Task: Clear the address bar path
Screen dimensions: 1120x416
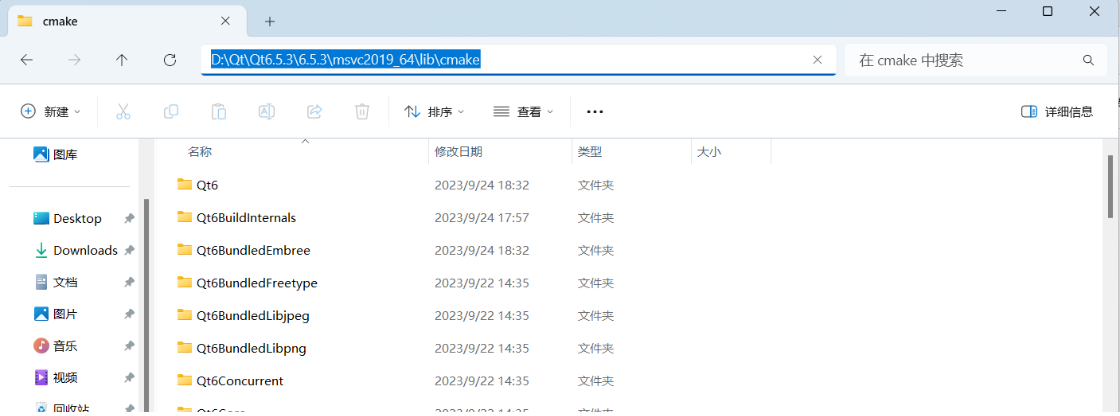Action: (x=817, y=60)
